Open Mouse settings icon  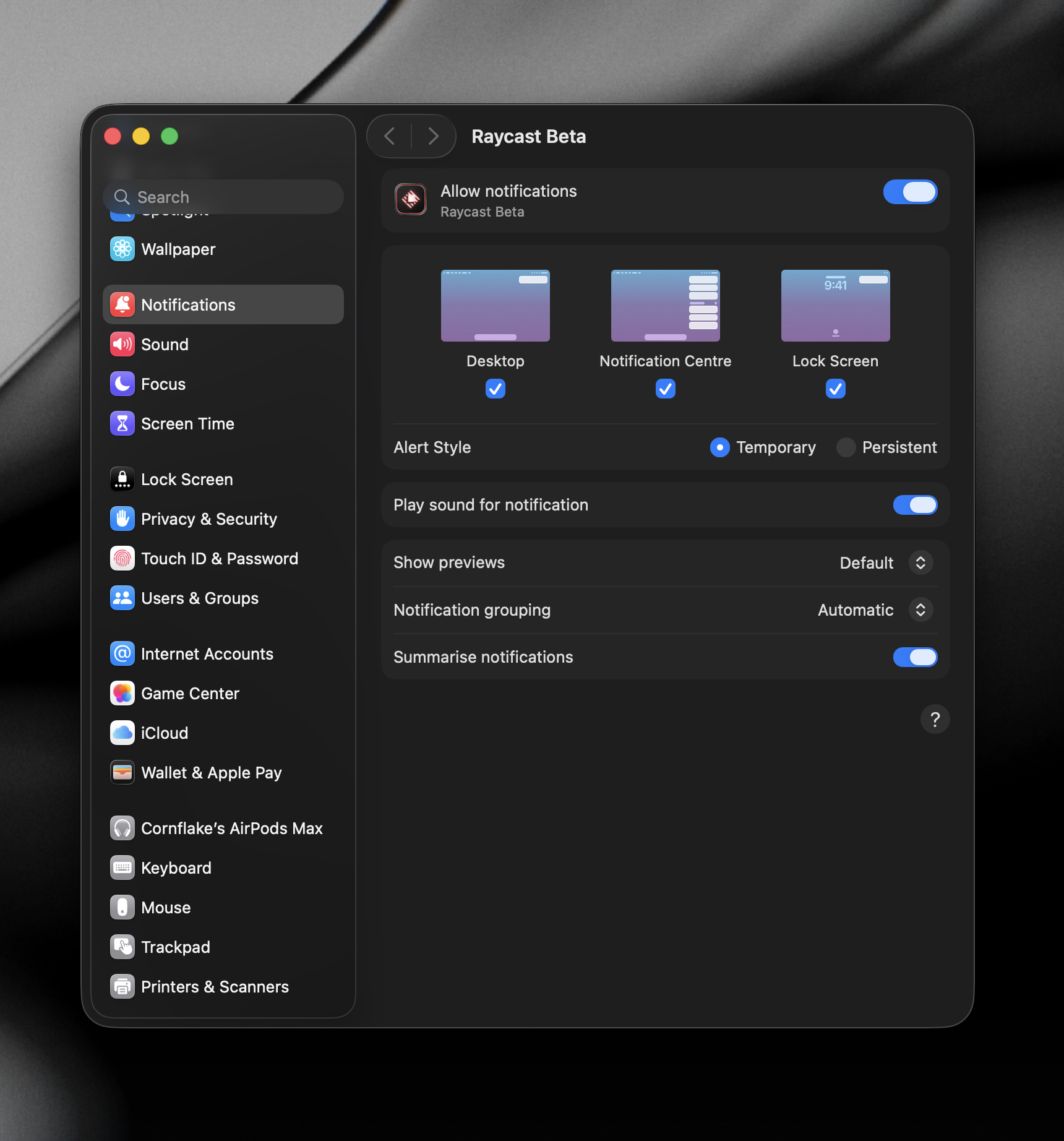(122, 908)
